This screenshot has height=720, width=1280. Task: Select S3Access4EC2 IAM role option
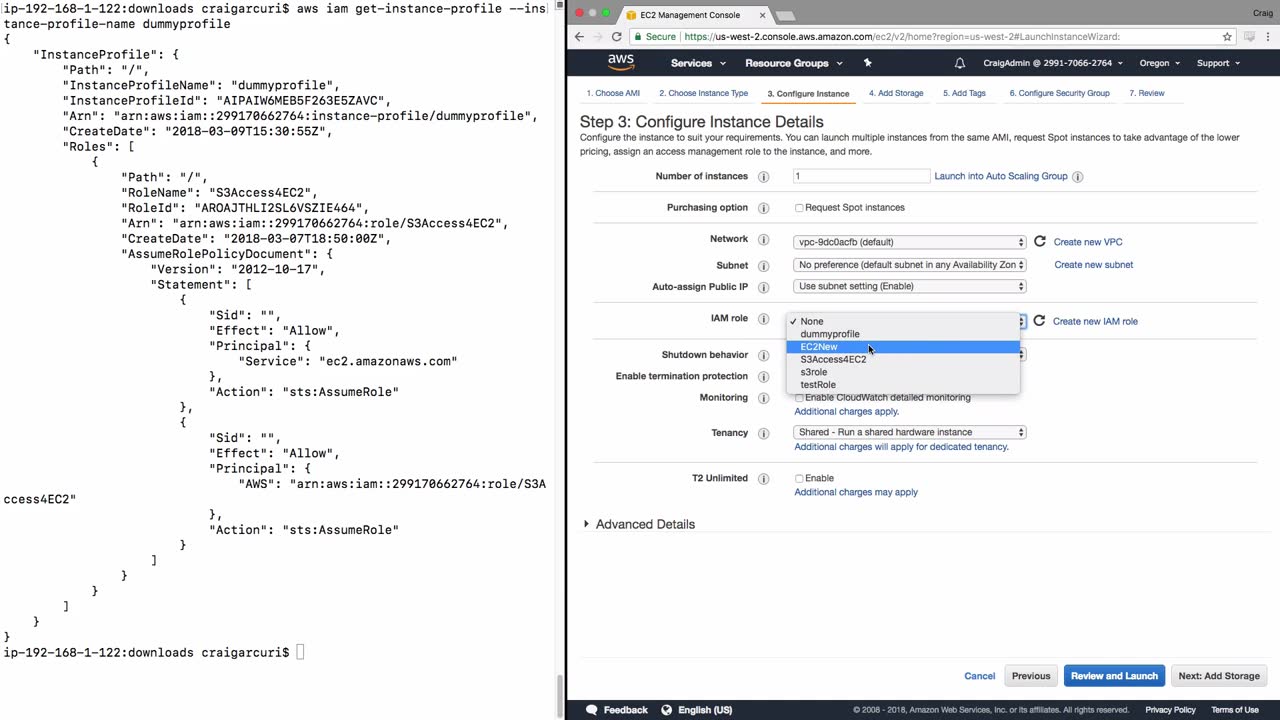pyautogui.click(x=903, y=359)
